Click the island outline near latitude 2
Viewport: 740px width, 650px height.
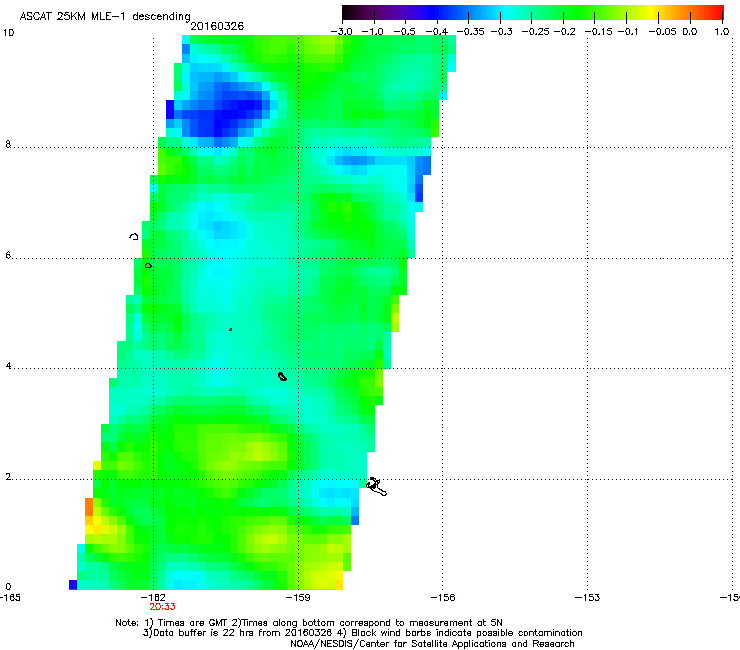[376, 486]
